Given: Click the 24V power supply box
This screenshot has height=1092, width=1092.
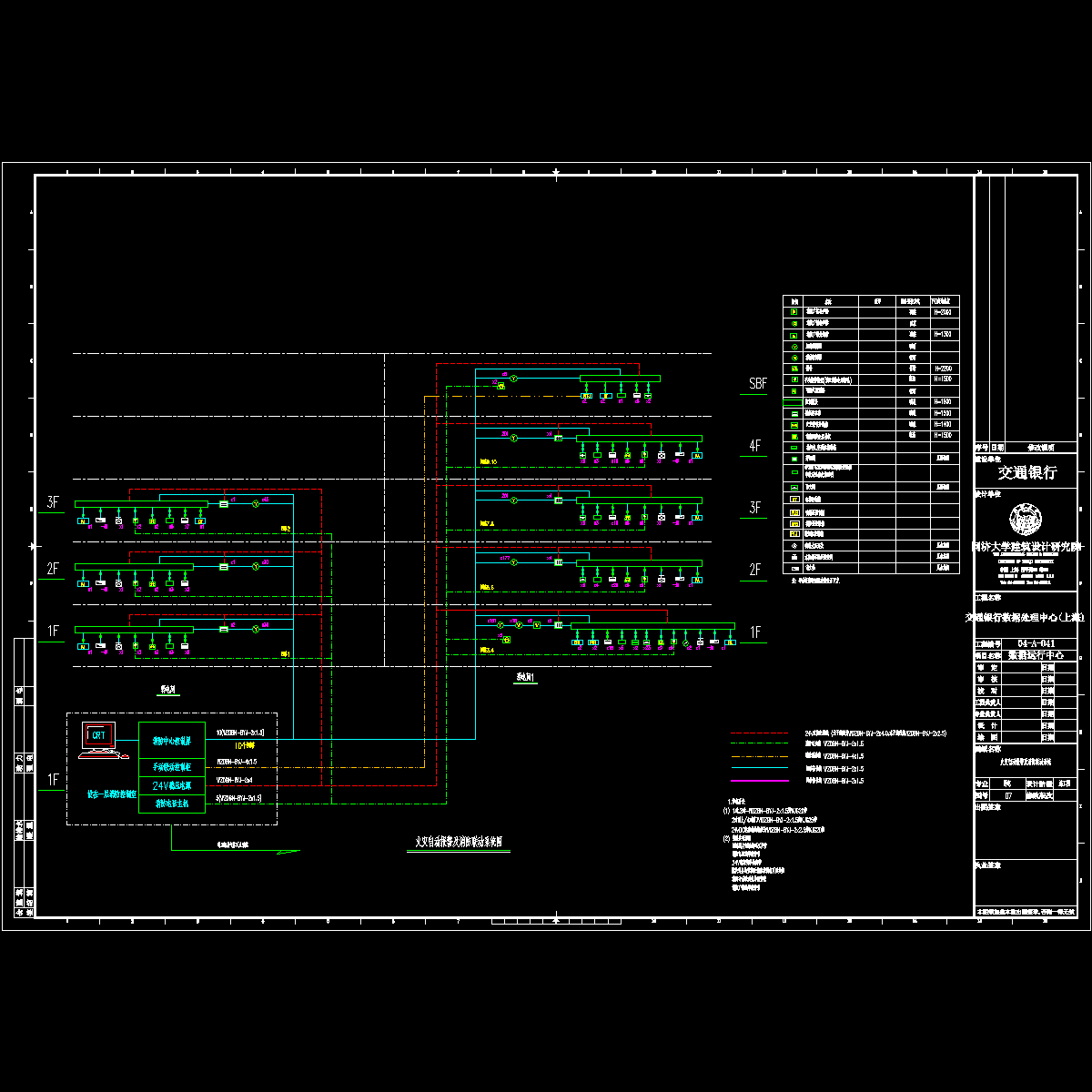Looking at the screenshot, I should (x=173, y=784).
